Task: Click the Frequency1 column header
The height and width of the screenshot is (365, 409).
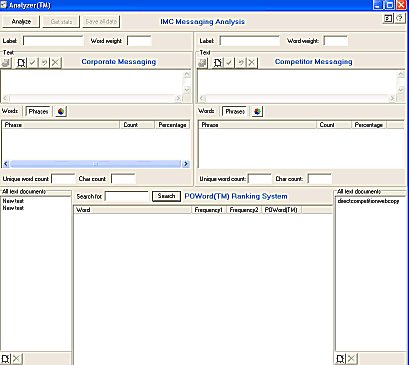Action: (x=209, y=210)
